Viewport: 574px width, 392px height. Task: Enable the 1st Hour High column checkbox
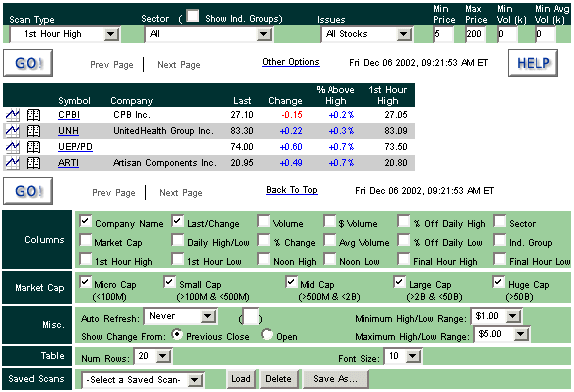pos(86,259)
